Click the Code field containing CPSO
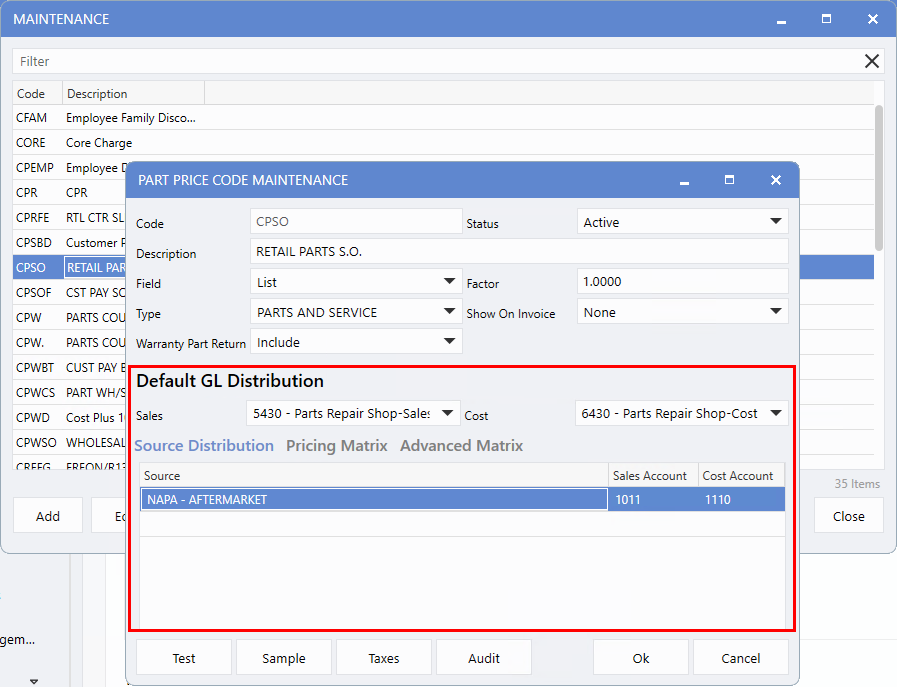 click(x=356, y=221)
